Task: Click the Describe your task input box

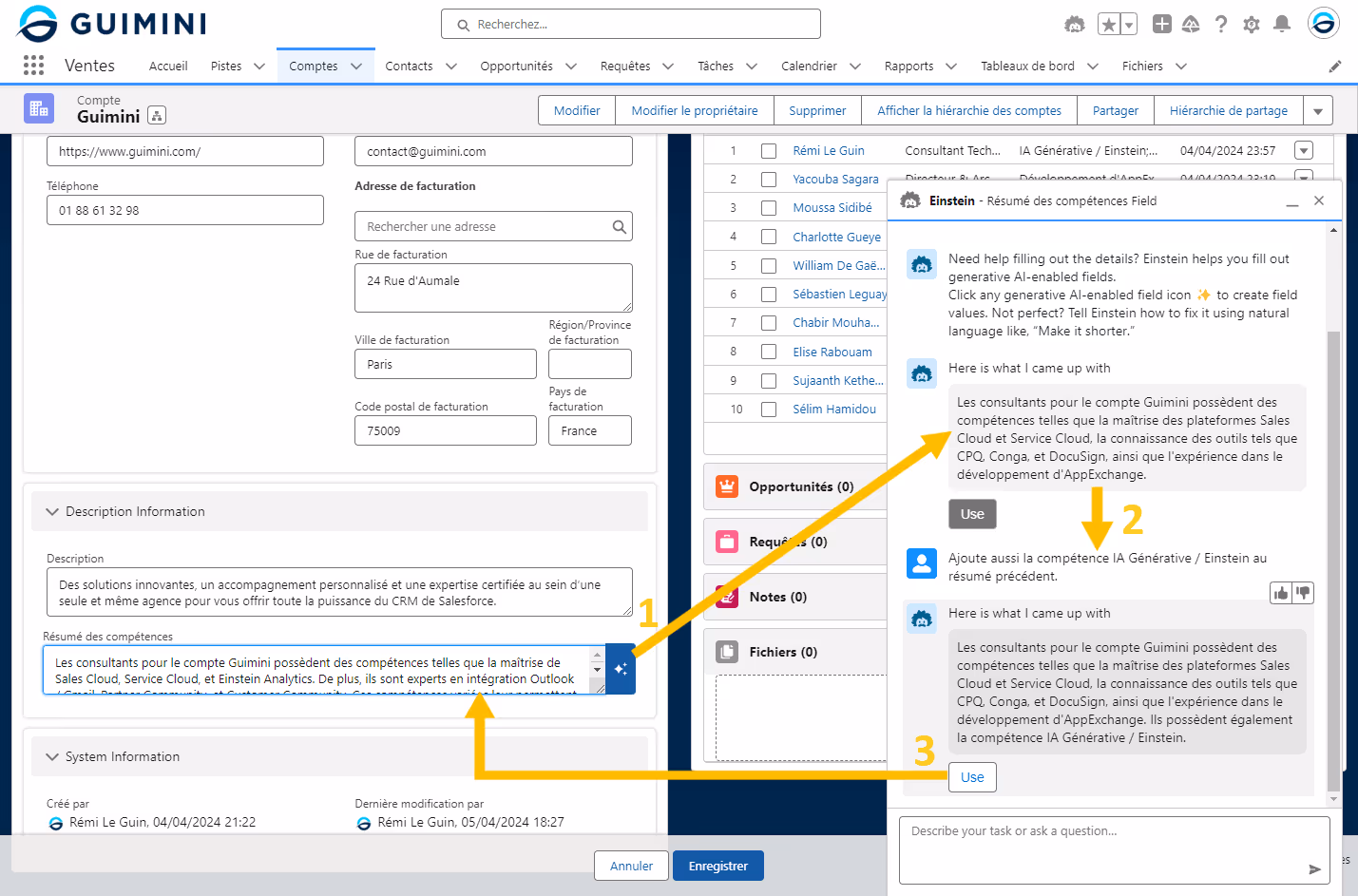Action: coord(1114,850)
